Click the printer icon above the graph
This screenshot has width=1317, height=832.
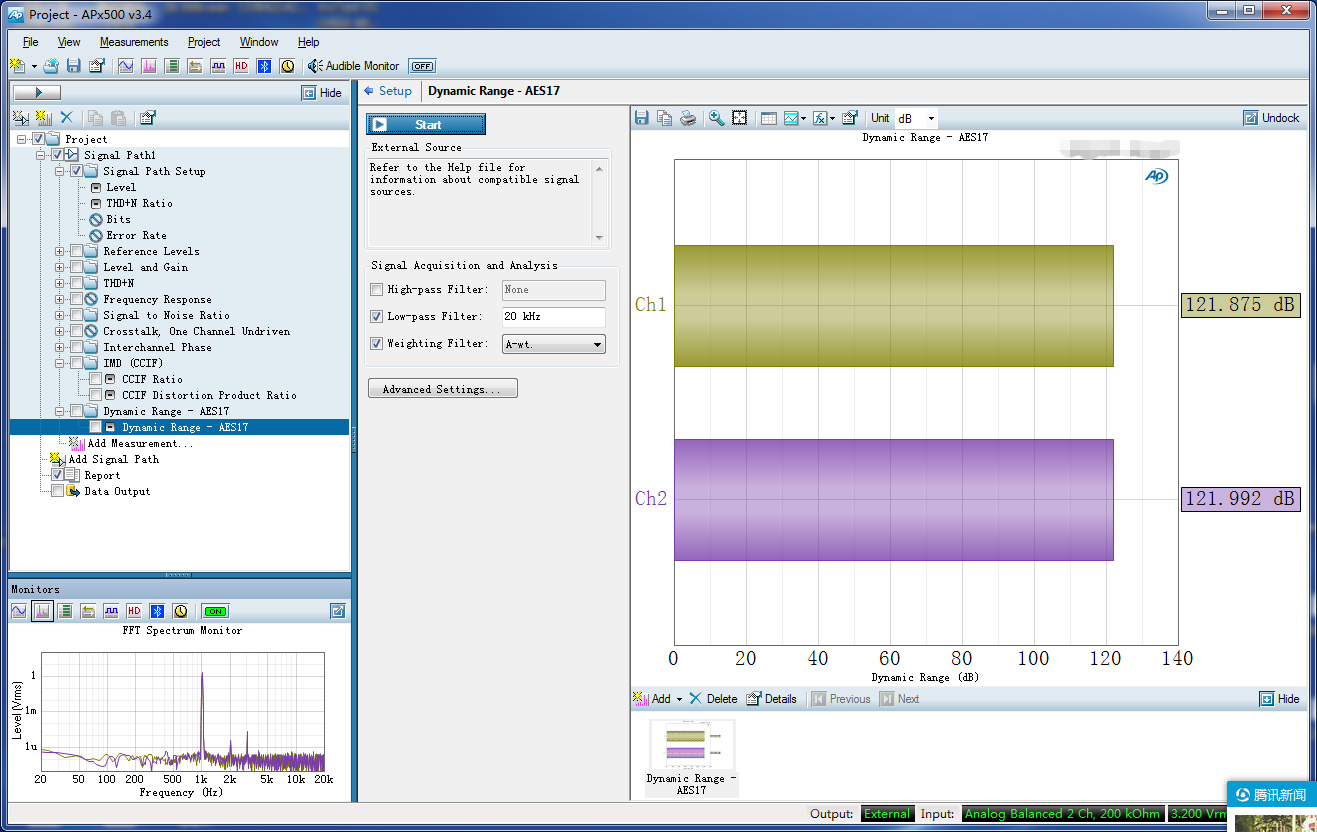tap(688, 118)
